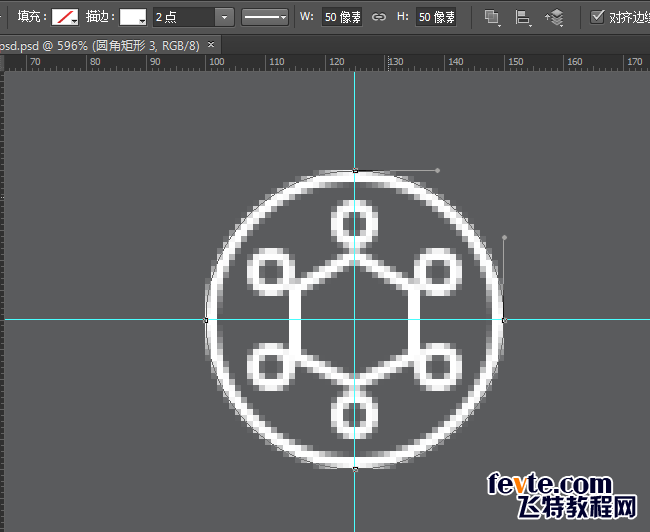Click the top anchor's direction handle

click(437, 170)
